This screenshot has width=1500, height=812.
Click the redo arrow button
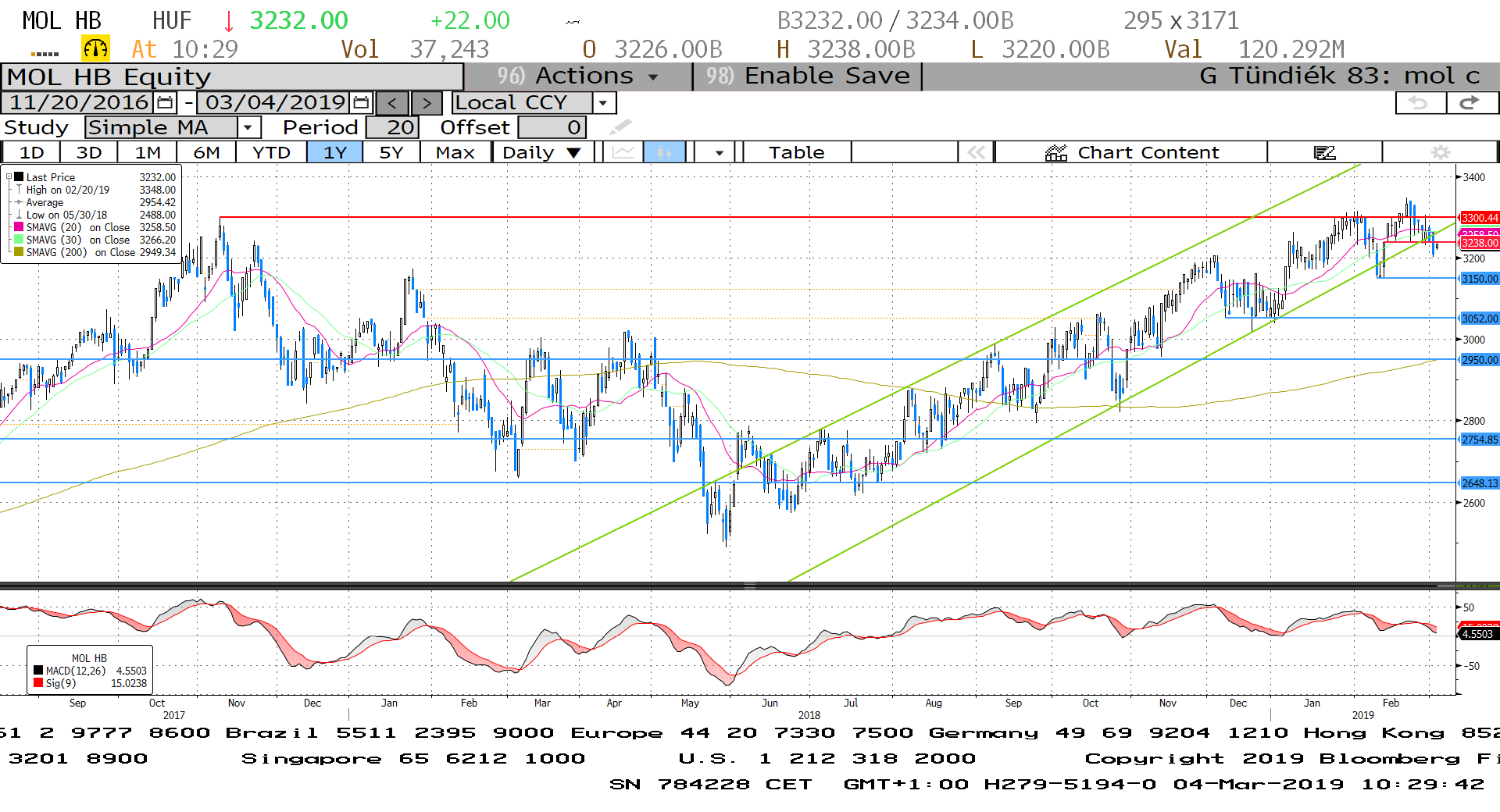pyautogui.click(x=1470, y=103)
